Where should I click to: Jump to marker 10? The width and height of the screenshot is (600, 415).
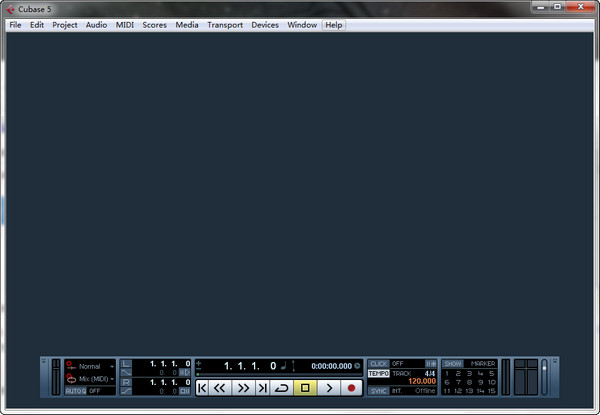(492, 382)
